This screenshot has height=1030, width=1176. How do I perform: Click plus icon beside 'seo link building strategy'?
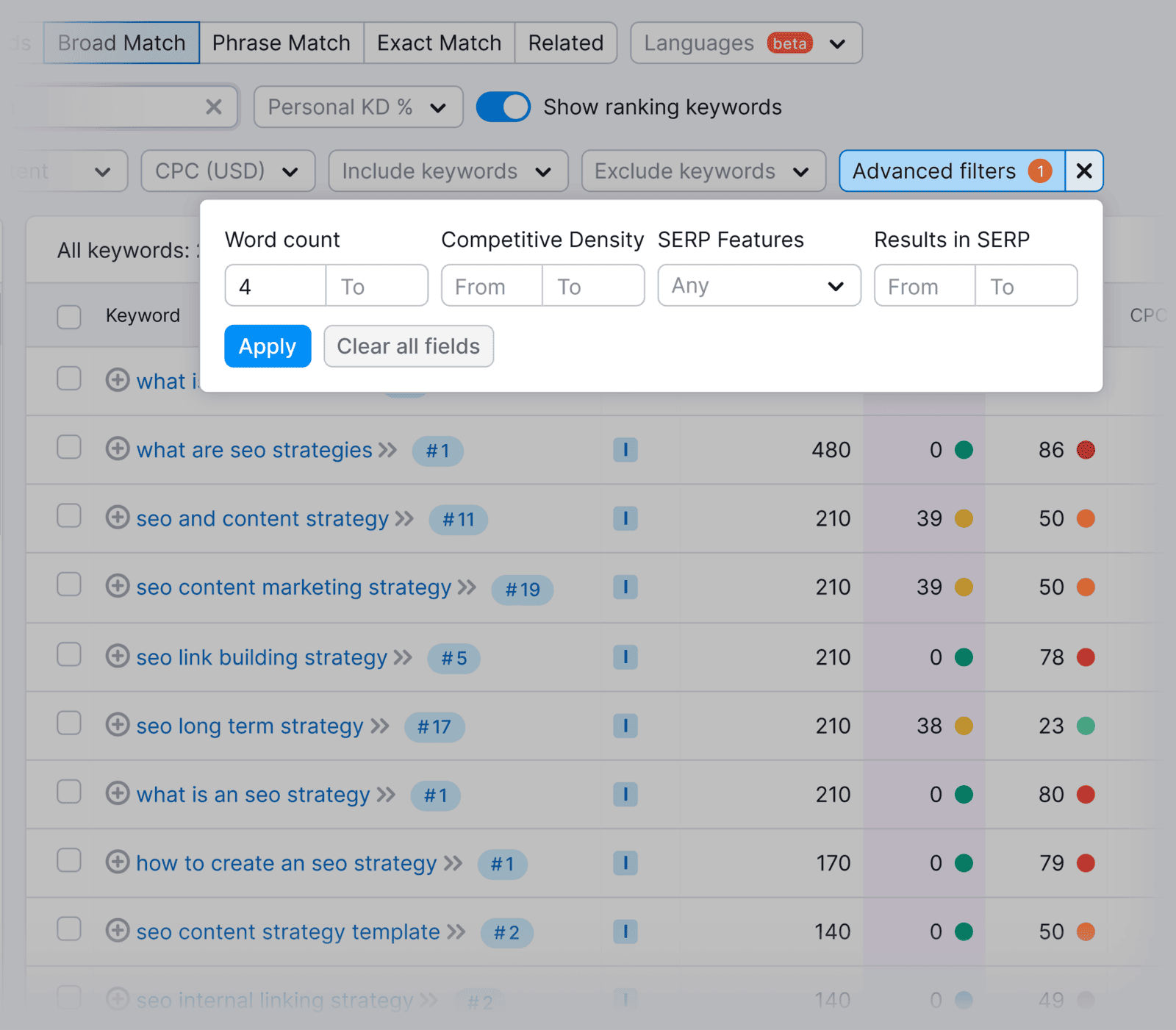click(x=118, y=656)
